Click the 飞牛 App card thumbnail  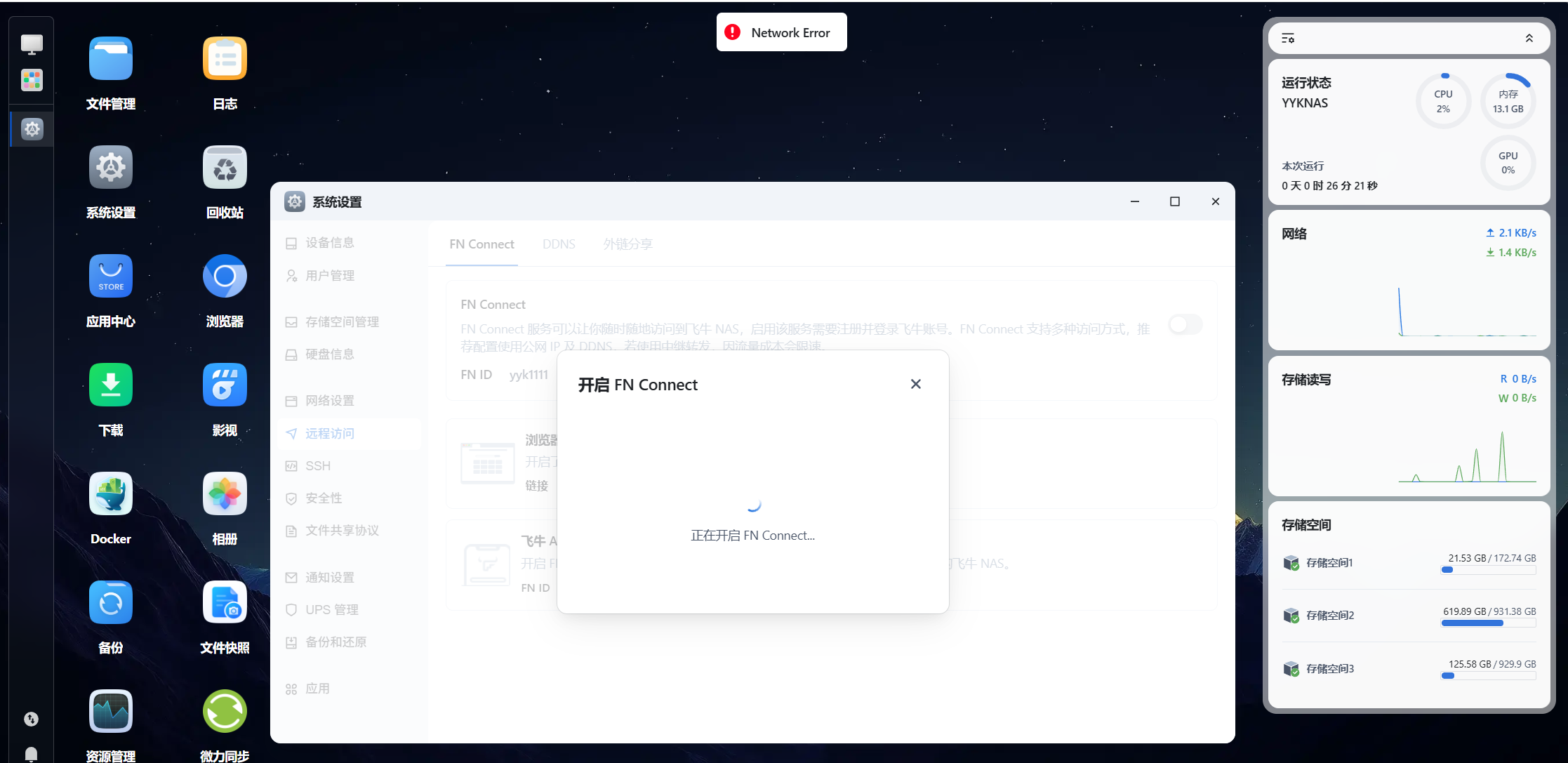point(486,564)
